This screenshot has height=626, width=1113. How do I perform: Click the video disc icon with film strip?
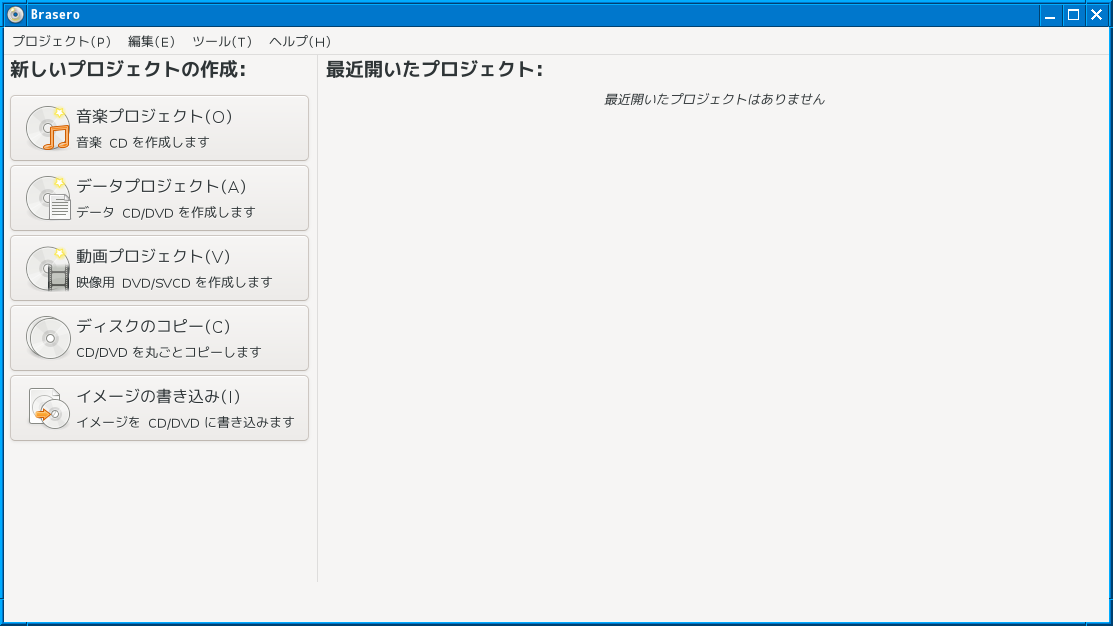tap(48, 268)
